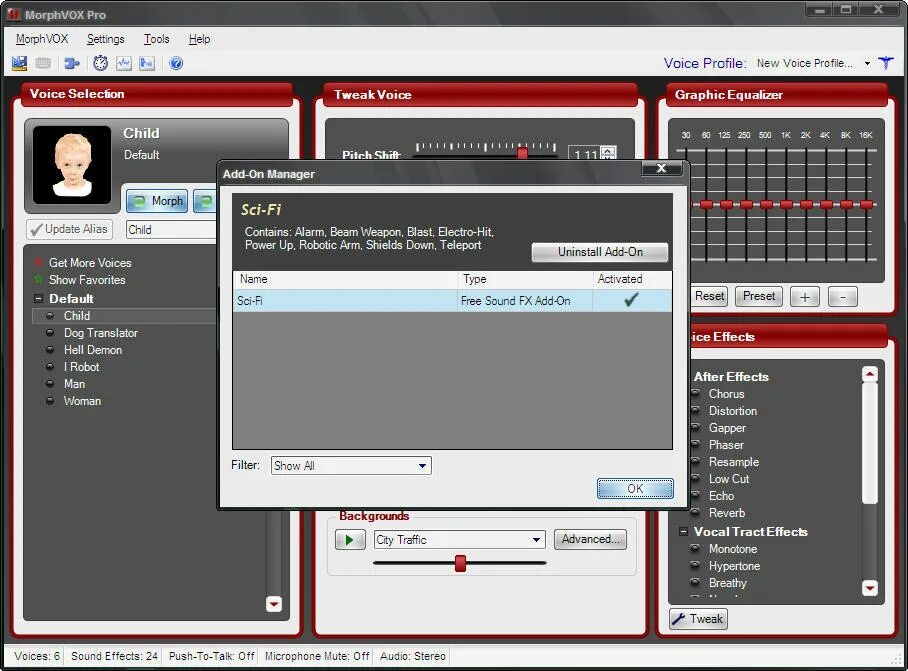Click the 16K equalizer band slider
The image size is (908, 671).
pos(866,204)
